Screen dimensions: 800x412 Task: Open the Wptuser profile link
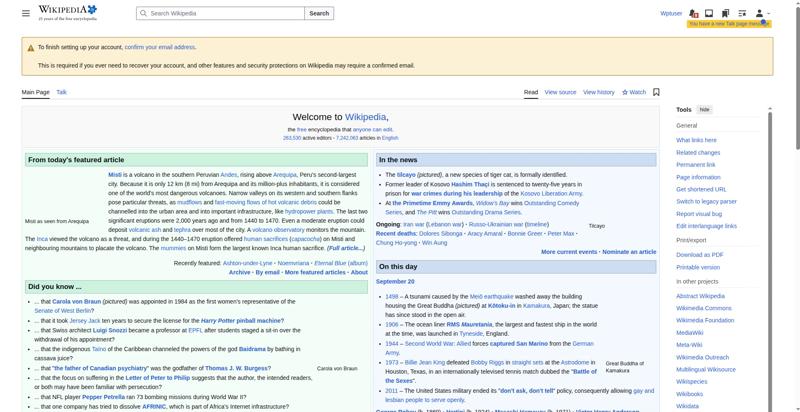pyautogui.click(x=671, y=13)
